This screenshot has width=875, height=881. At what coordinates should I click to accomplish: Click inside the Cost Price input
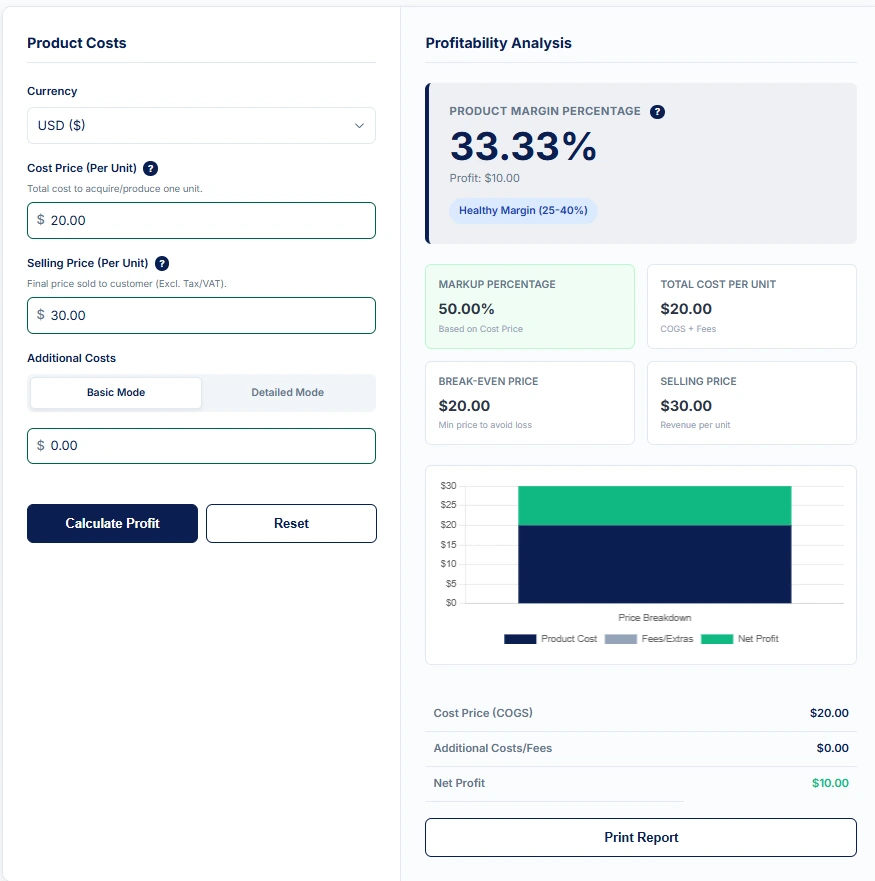200,220
